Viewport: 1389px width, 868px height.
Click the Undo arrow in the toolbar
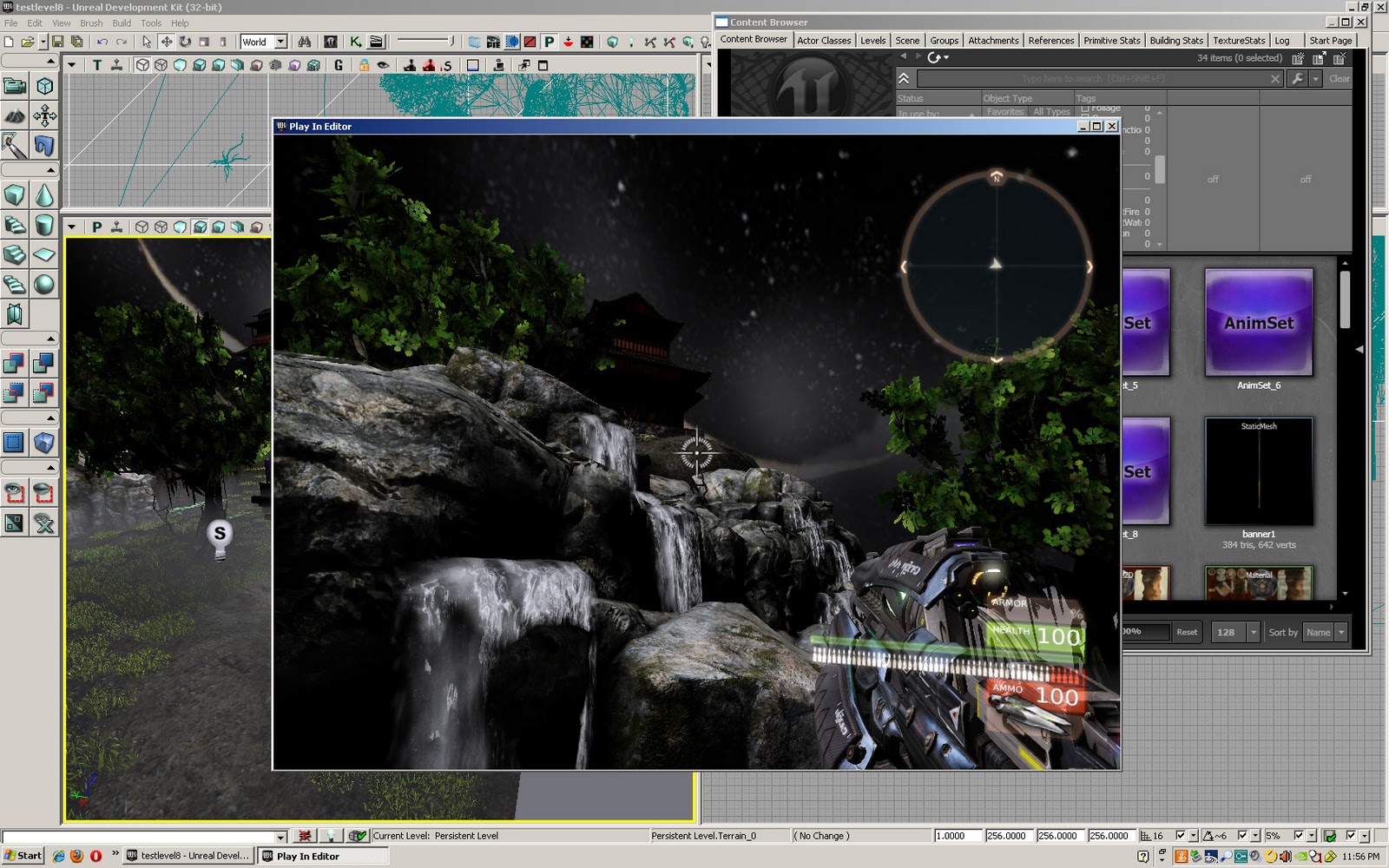(x=102, y=42)
